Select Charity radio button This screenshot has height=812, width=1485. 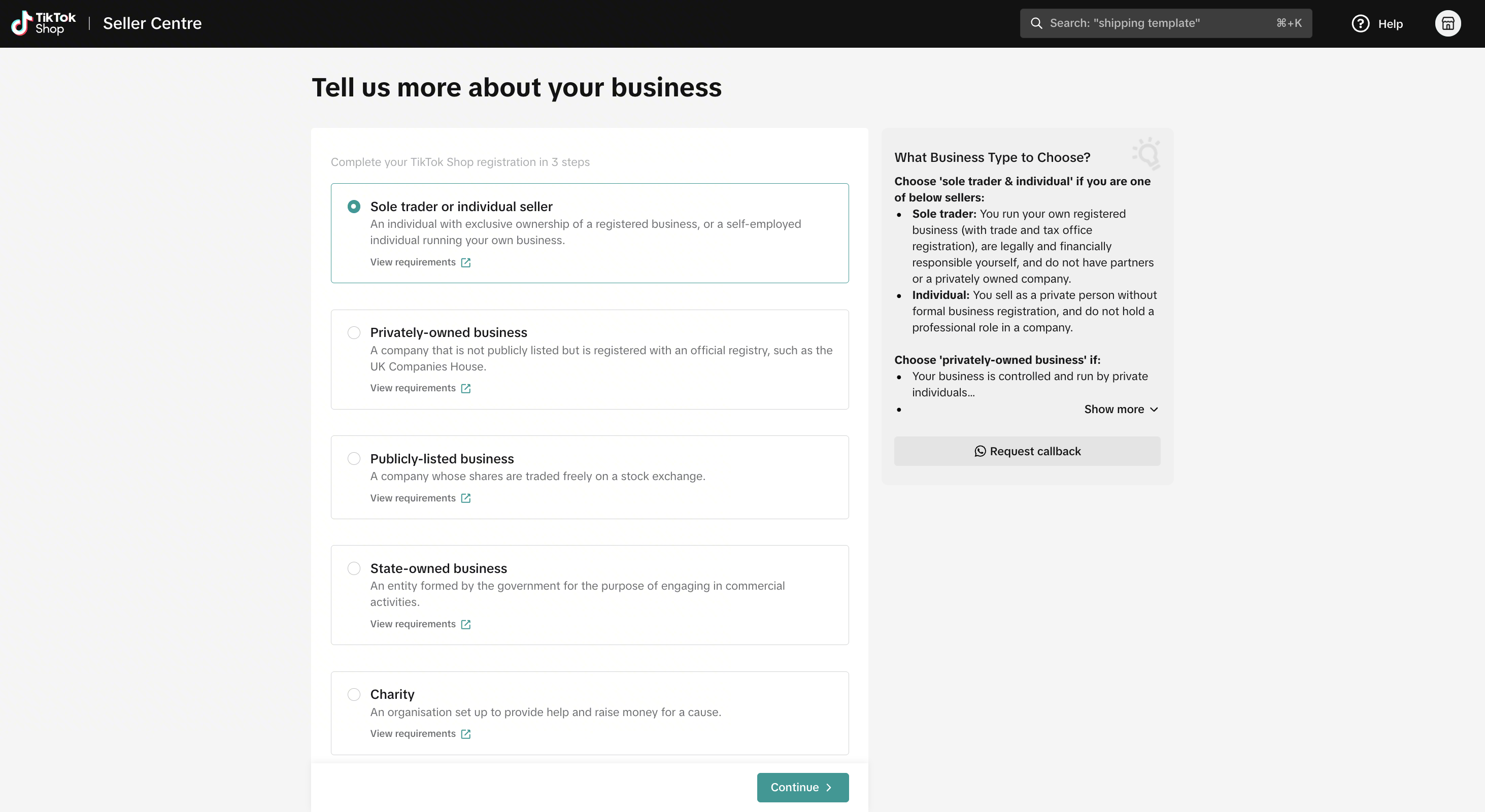coord(354,694)
